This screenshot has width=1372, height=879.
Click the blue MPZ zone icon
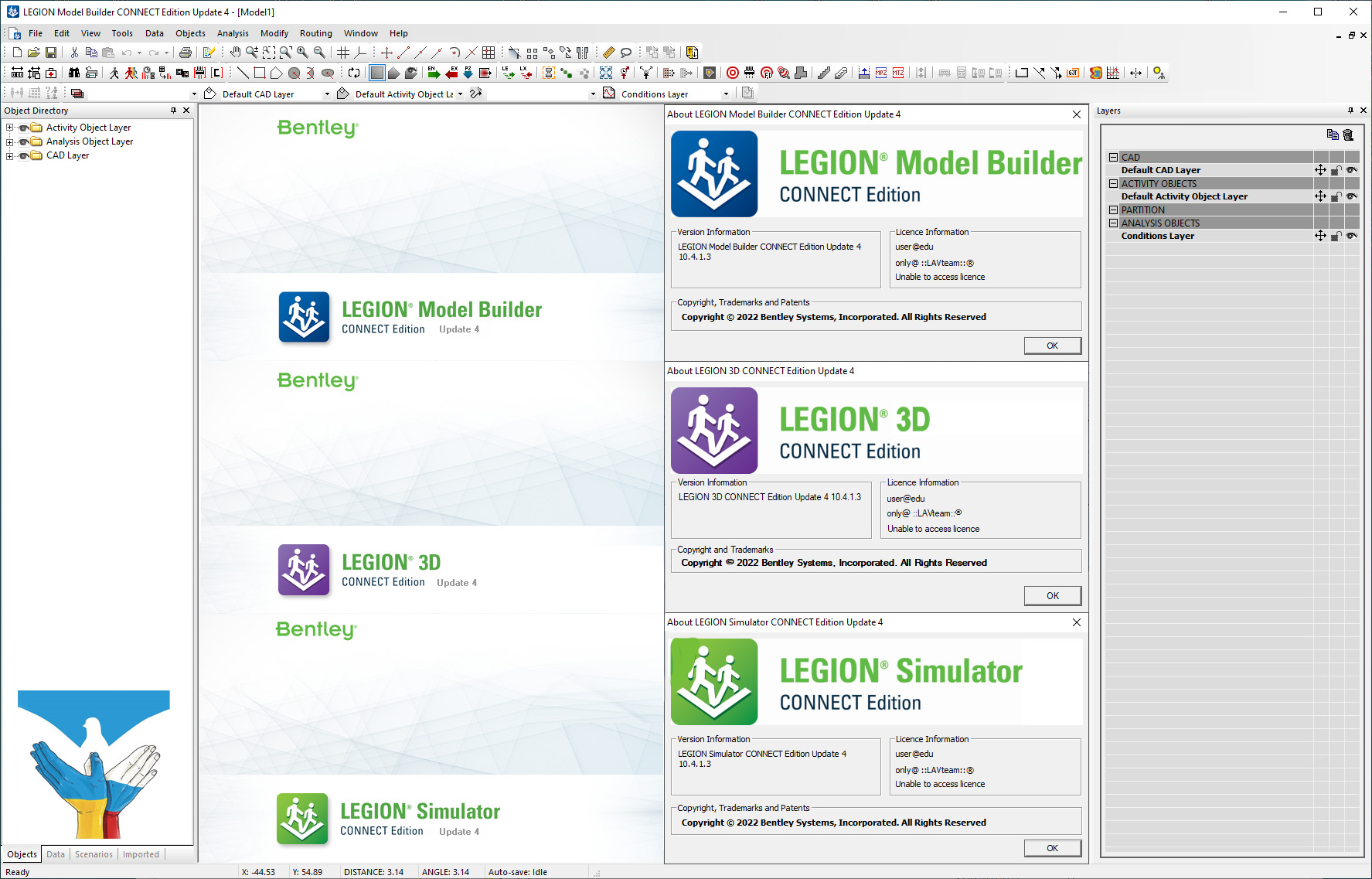881,73
